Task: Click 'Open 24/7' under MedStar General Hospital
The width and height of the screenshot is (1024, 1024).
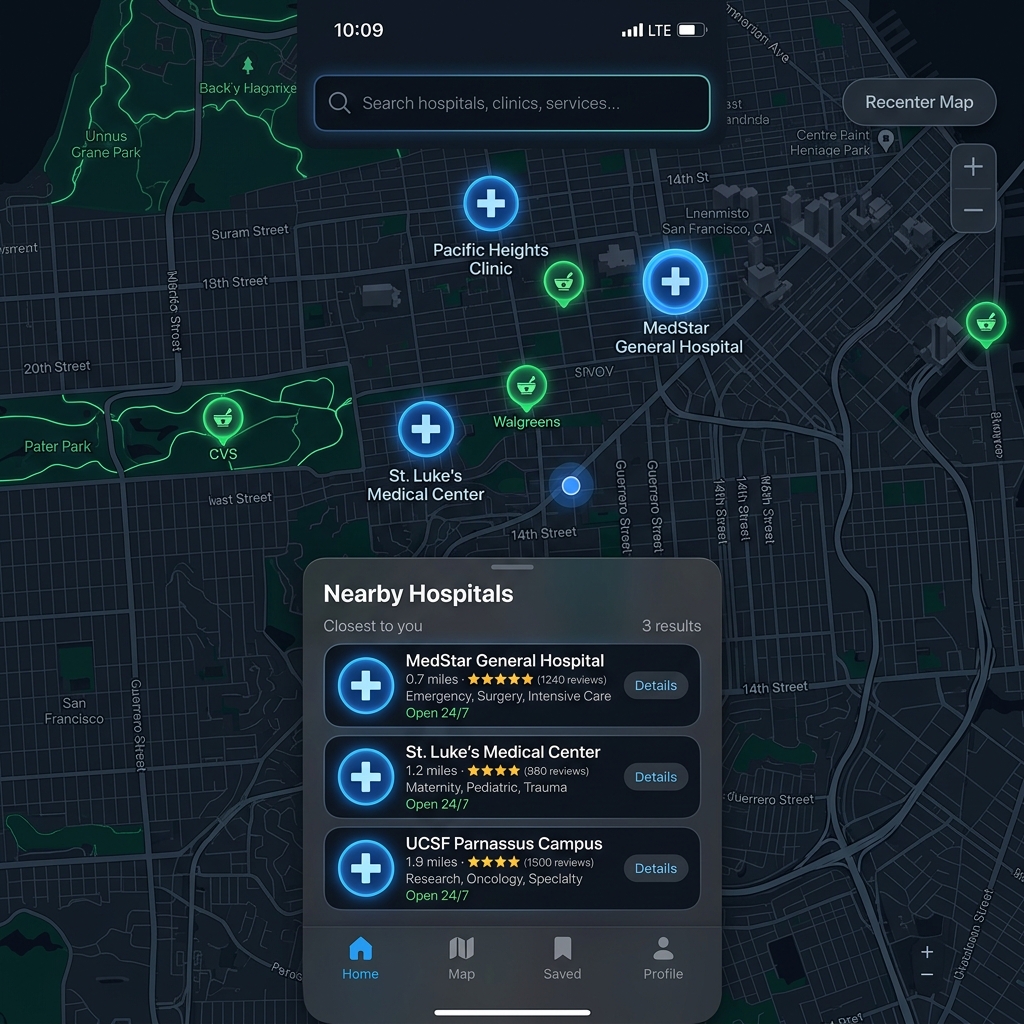Action: pos(437,713)
